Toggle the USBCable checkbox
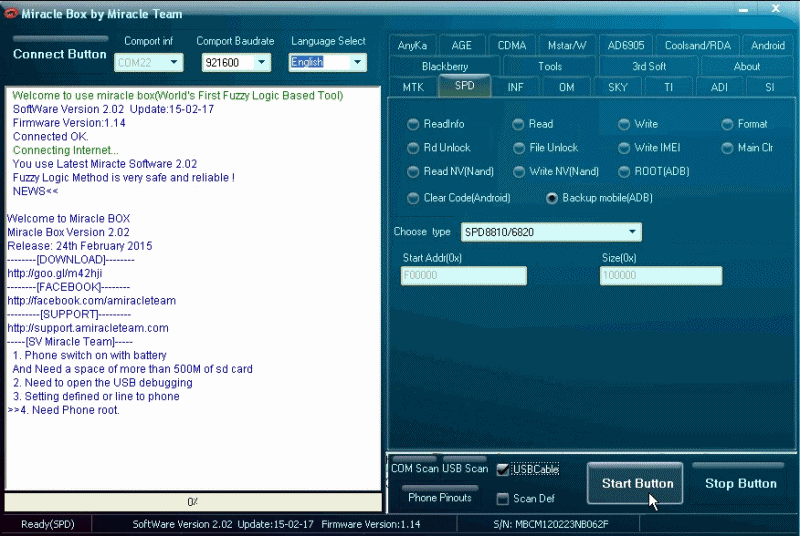Screen dimensions: 800x536 pos(503,469)
